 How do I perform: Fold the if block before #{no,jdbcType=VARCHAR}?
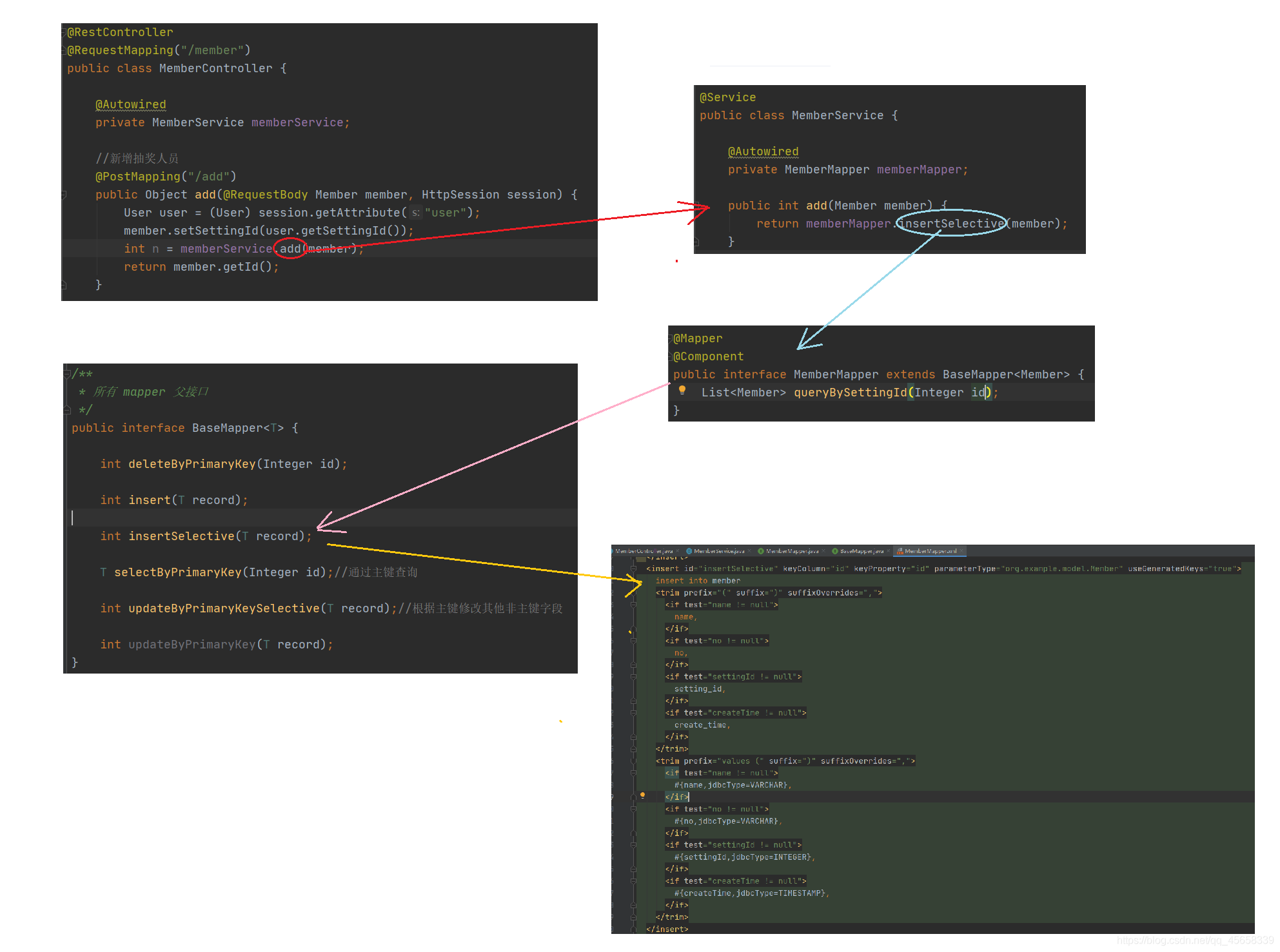tap(633, 809)
